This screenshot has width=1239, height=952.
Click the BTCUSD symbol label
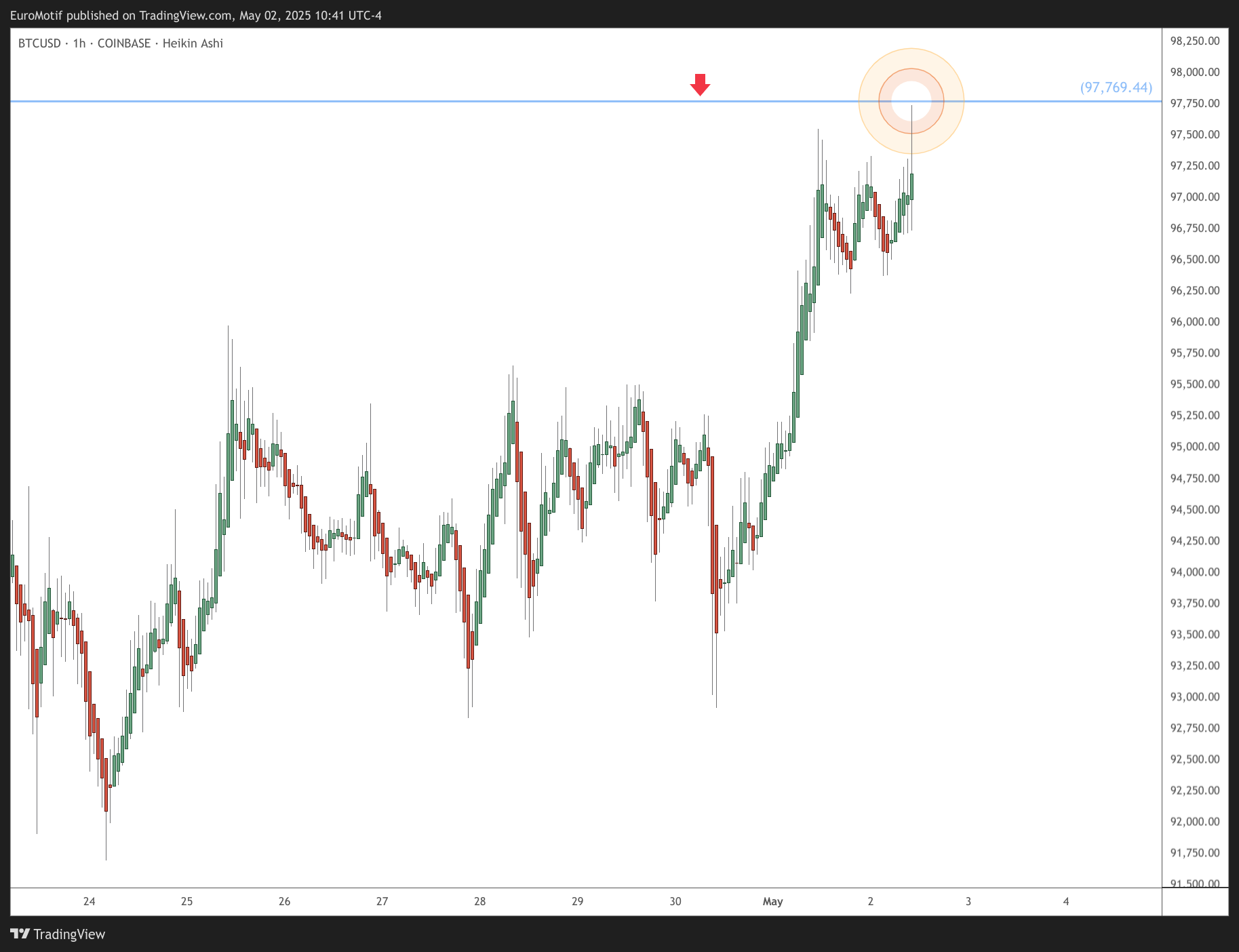pyautogui.click(x=39, y=43)
